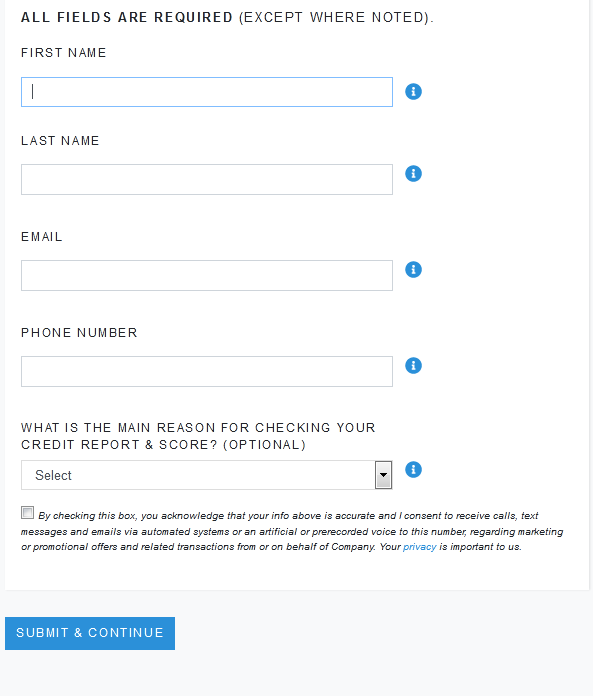Click the EMAIL field label
593x696 pixels.
tap(42, 237)
